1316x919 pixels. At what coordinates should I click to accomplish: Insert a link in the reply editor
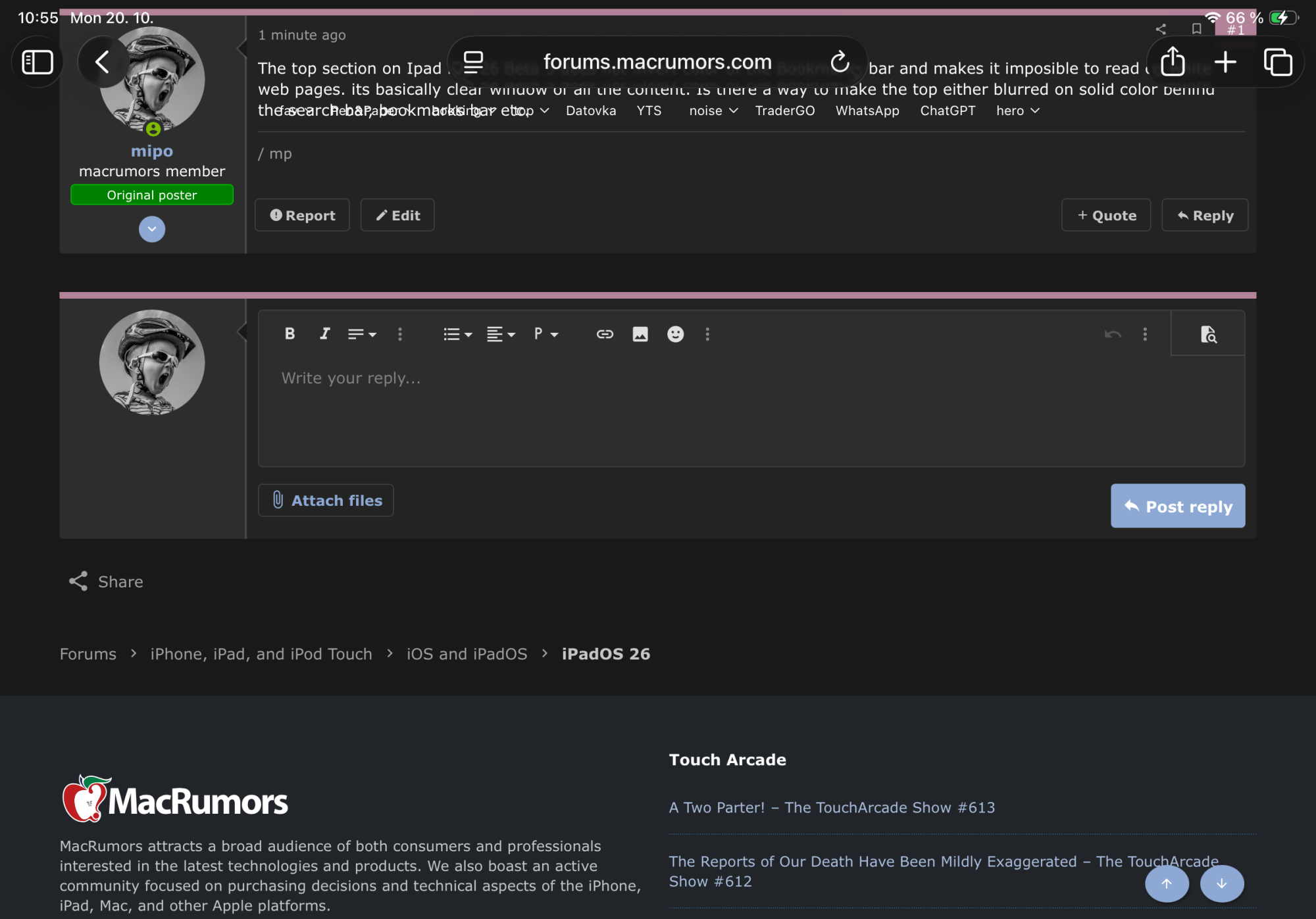pyautogui.click(x=605, y=334)
